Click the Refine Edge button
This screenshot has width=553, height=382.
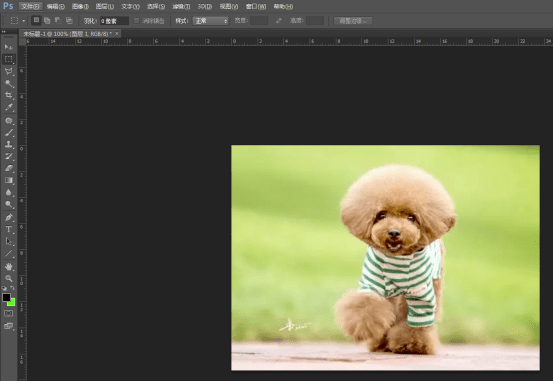click(x=353, y=21)
